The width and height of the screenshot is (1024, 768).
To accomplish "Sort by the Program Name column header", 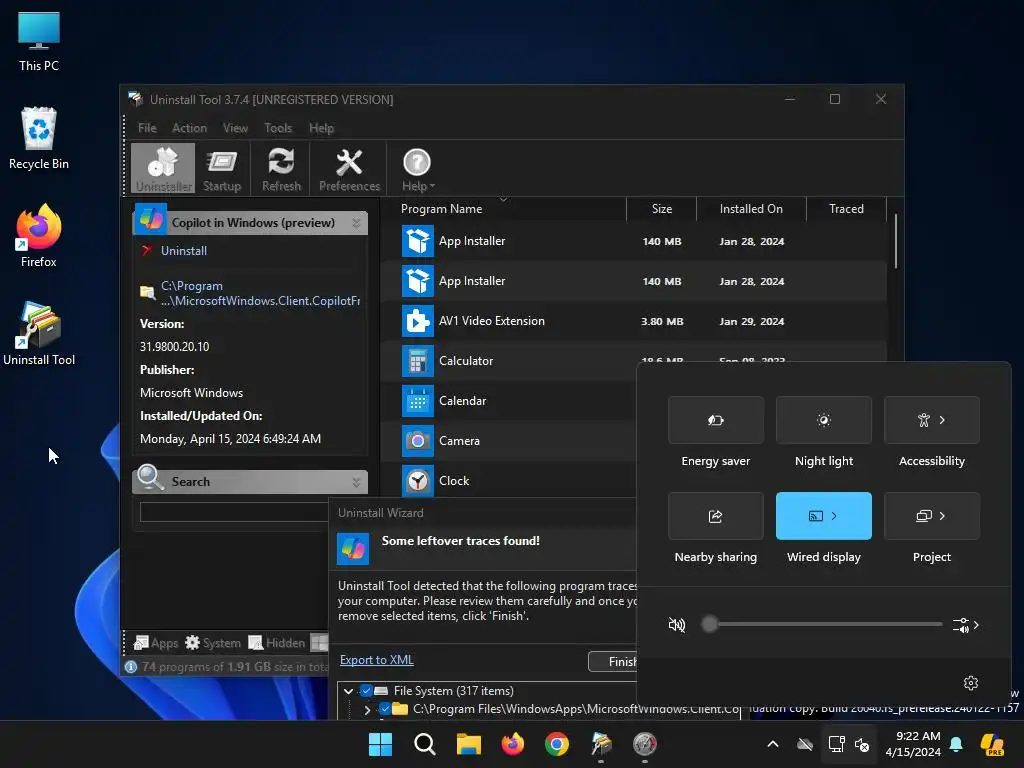I will coord(441,209).
